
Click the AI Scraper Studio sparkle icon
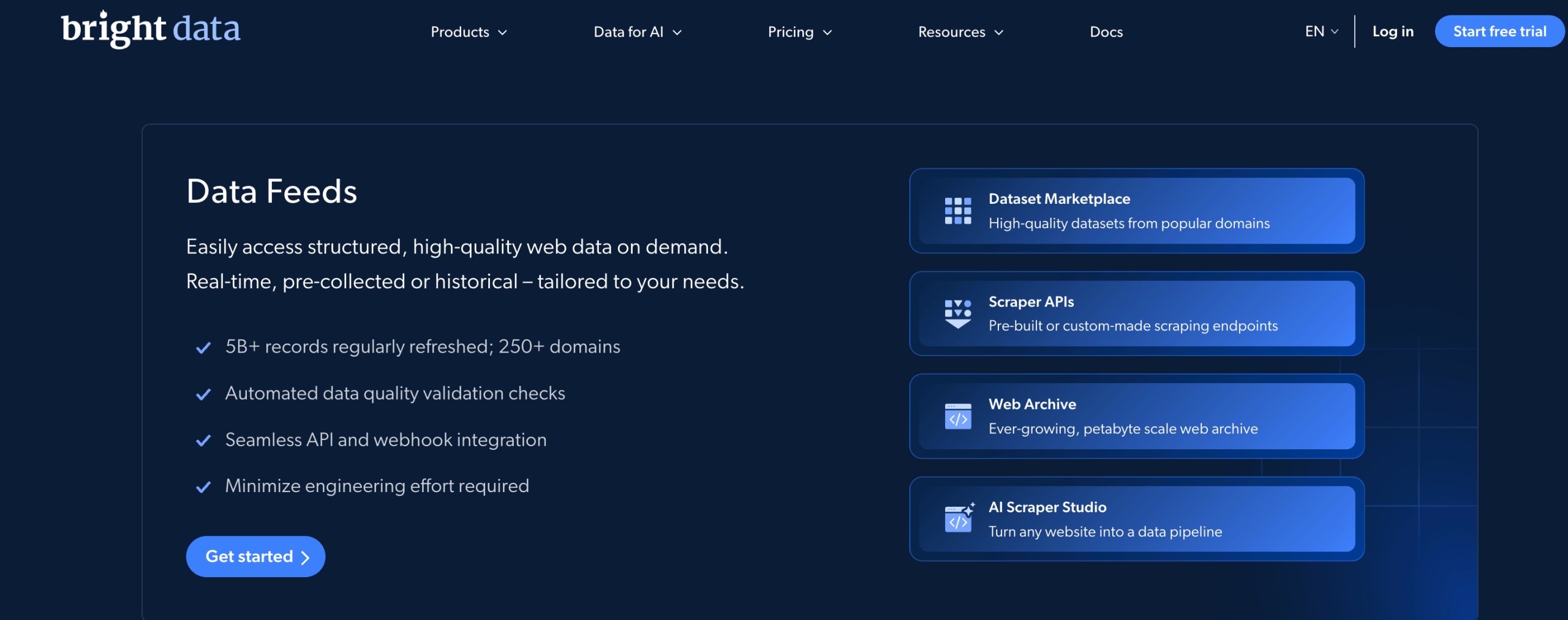[959, 518]
